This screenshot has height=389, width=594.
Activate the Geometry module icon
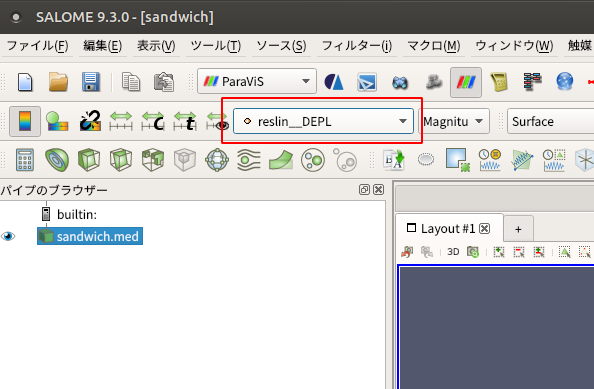[x=367, y=82]
